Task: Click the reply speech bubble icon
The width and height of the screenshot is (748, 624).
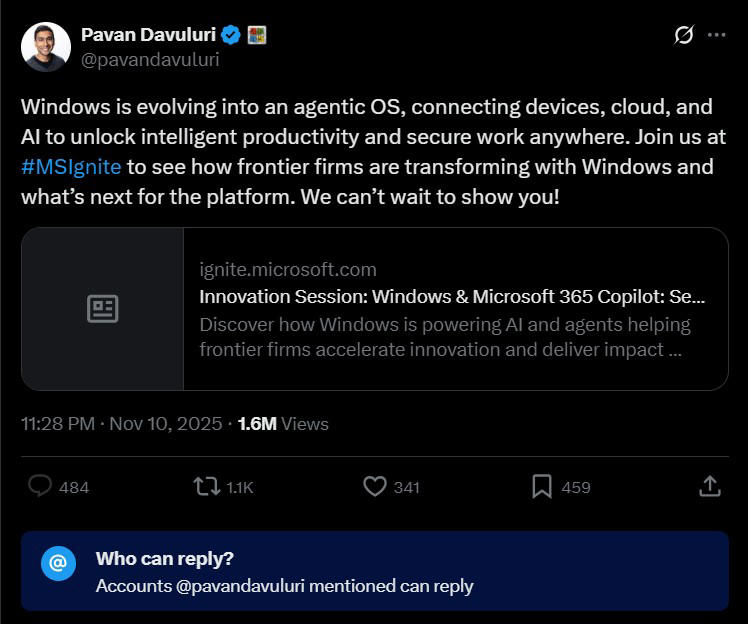Action: [x=40, y=487]
